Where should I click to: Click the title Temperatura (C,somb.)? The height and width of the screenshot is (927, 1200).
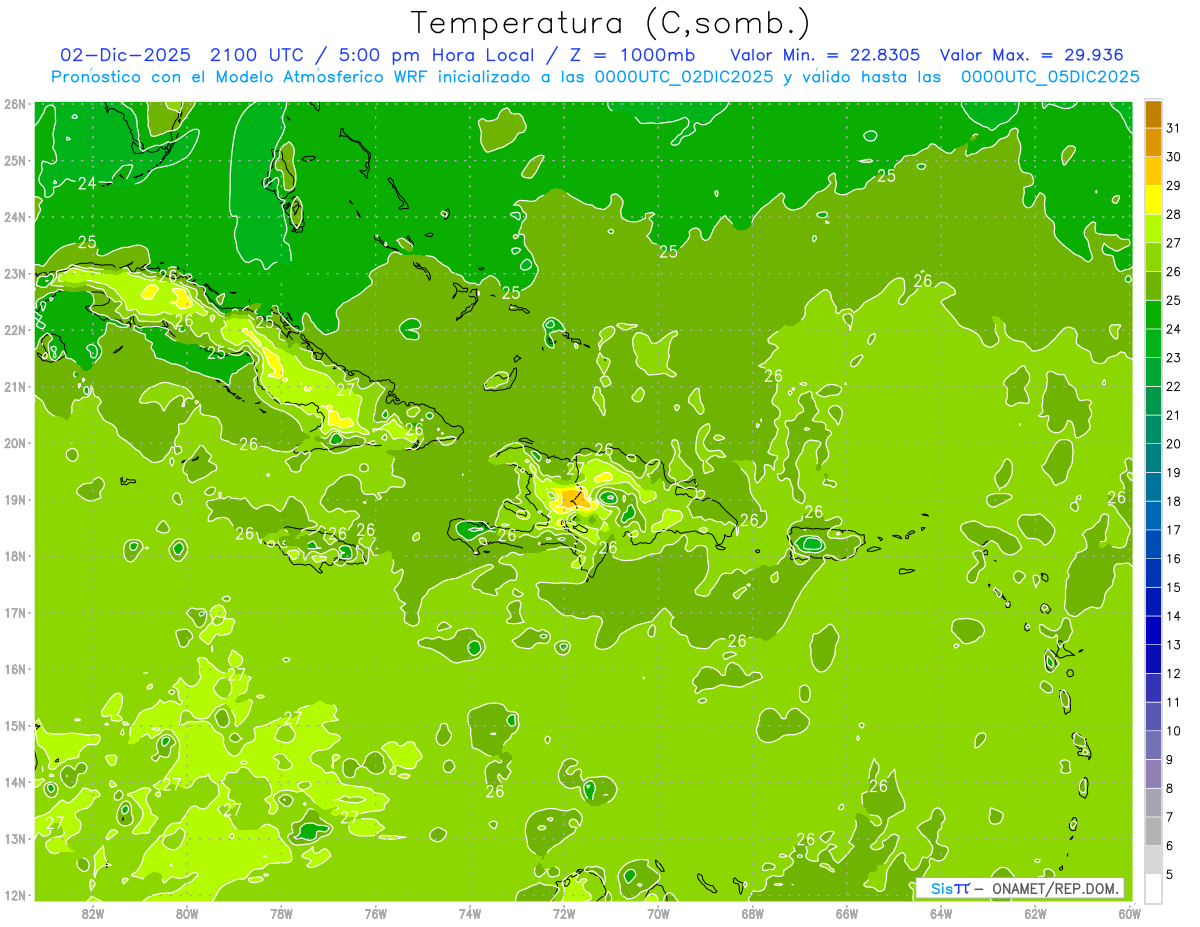click(x=611, y=23)
